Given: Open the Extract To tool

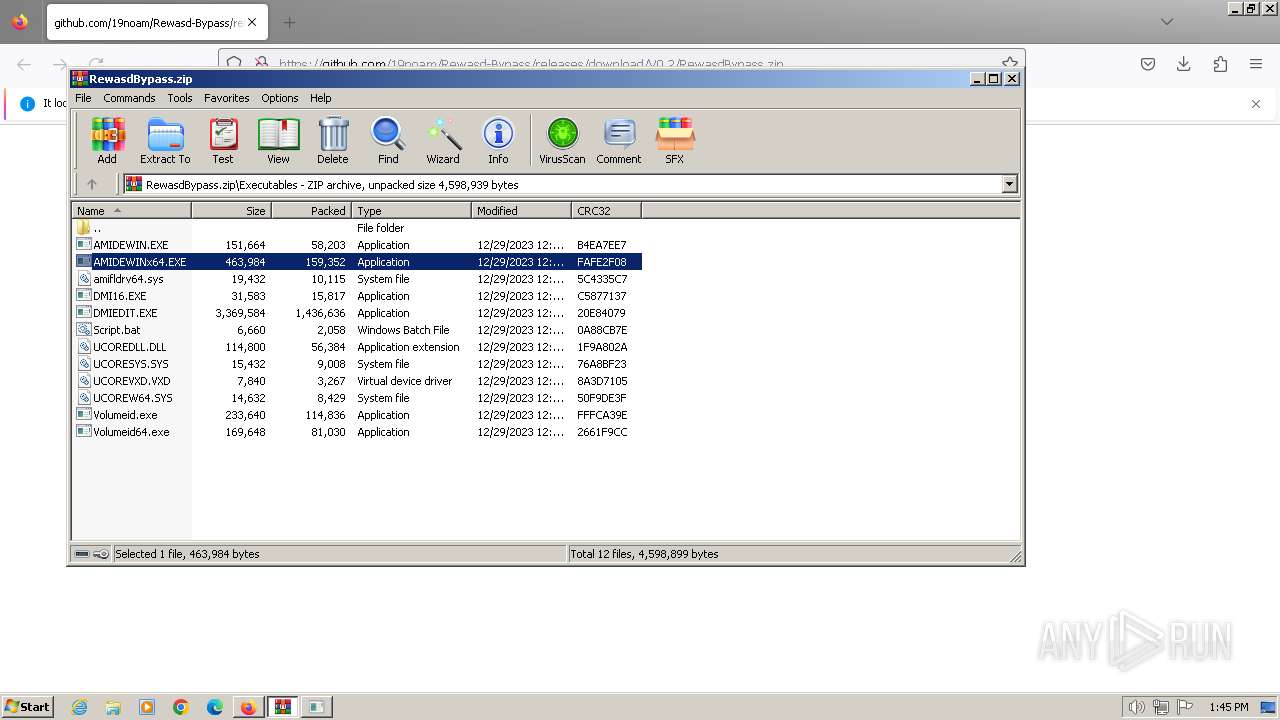Looking at the screenshot, I should coord(165,140).
